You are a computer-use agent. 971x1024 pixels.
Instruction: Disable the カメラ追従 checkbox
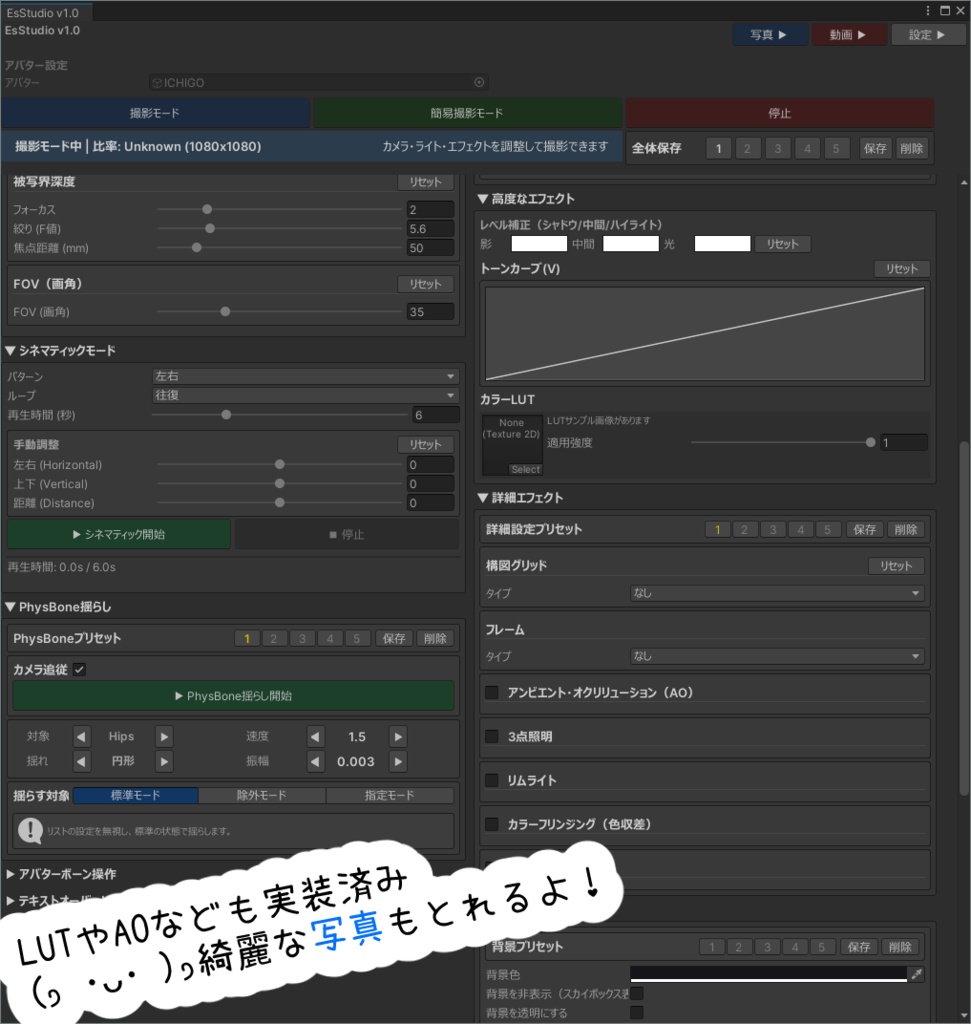(x=82, y=671)
